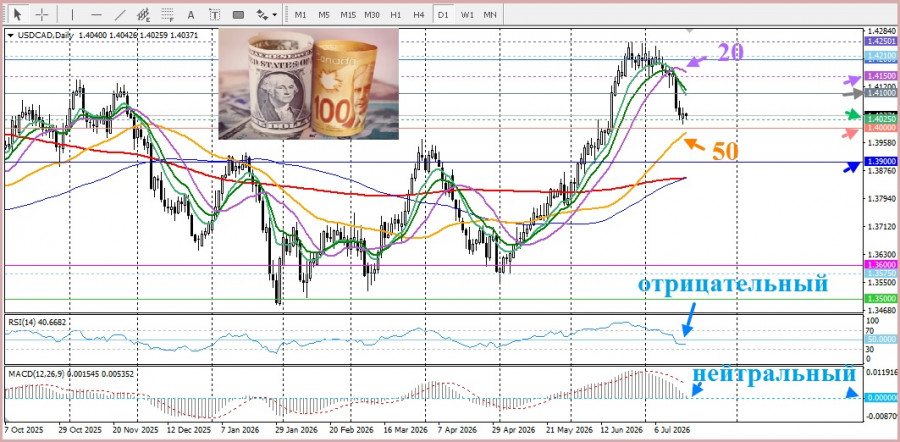Image resolution: width=900 pixels, height=442 pixels.
Task: Open the Arrows tool dropdown arrow
Action: (275, 14)
